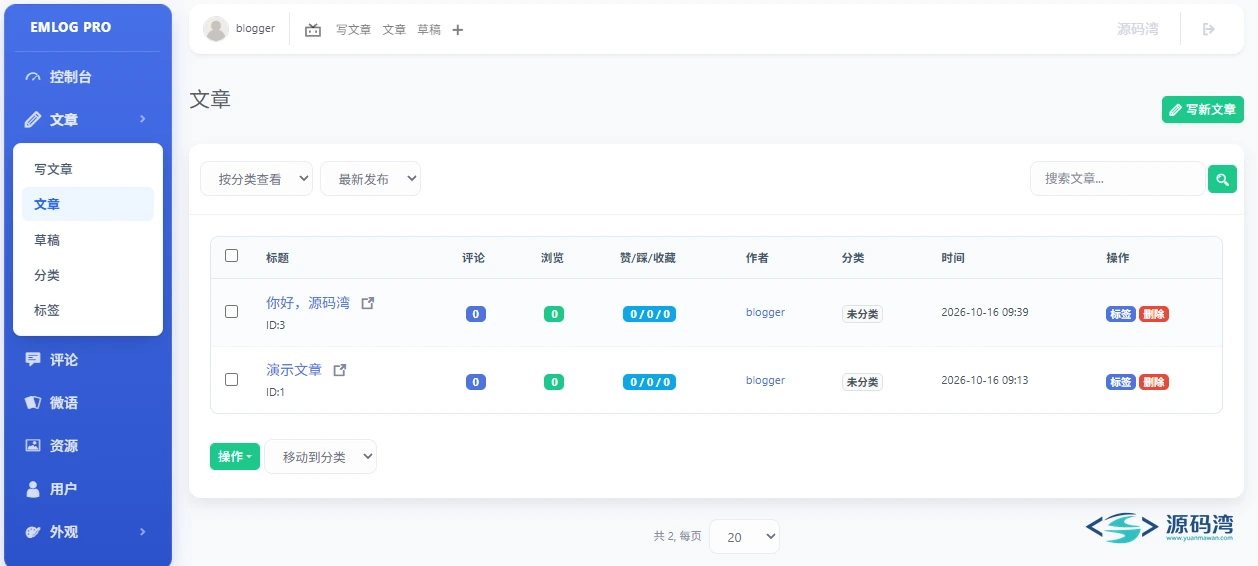Click the 用户 person icon in sidebar
1258x566 pixels.
tap(33, 489)
